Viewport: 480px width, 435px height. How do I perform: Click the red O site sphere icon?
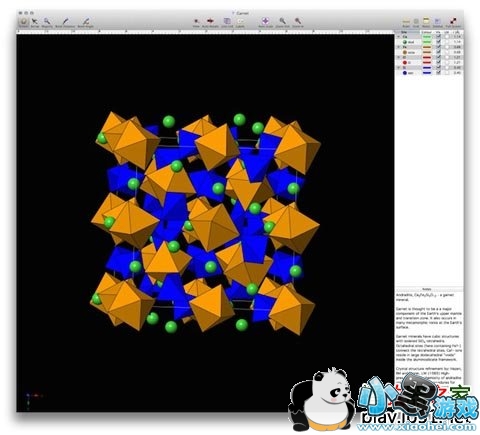tap(405, 62)
